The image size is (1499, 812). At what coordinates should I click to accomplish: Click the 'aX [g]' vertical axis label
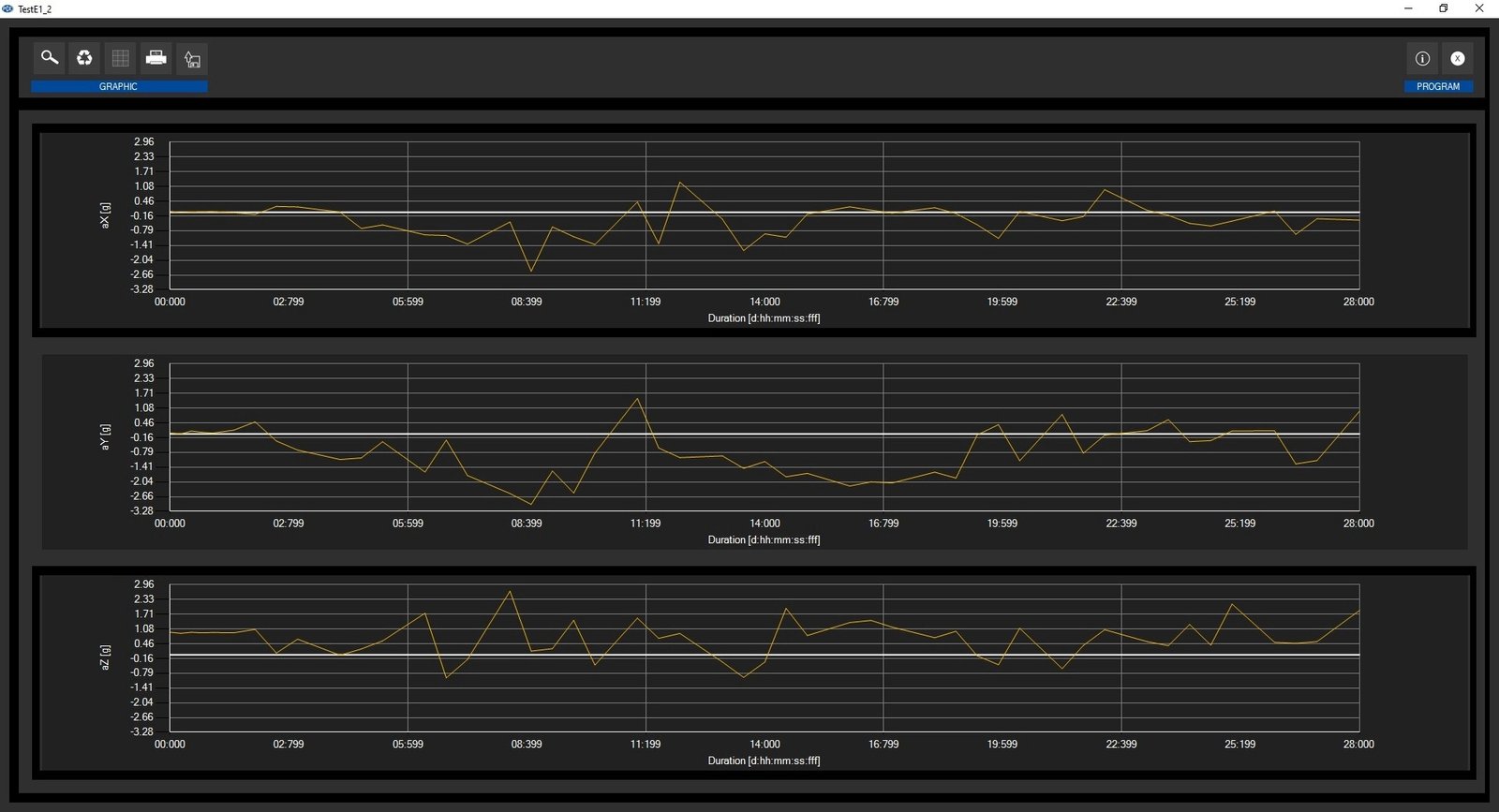click(x=106, y=215)
